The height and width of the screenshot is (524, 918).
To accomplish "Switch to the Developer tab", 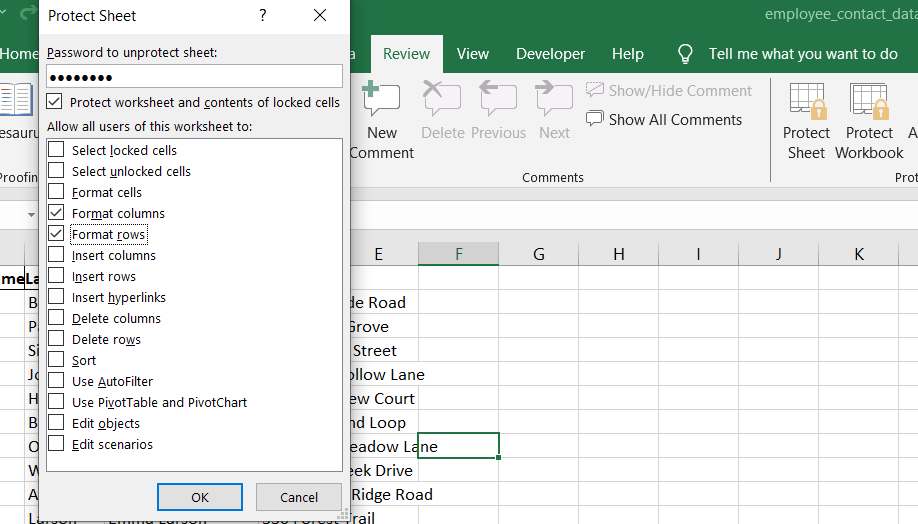I will pos(550,54).
